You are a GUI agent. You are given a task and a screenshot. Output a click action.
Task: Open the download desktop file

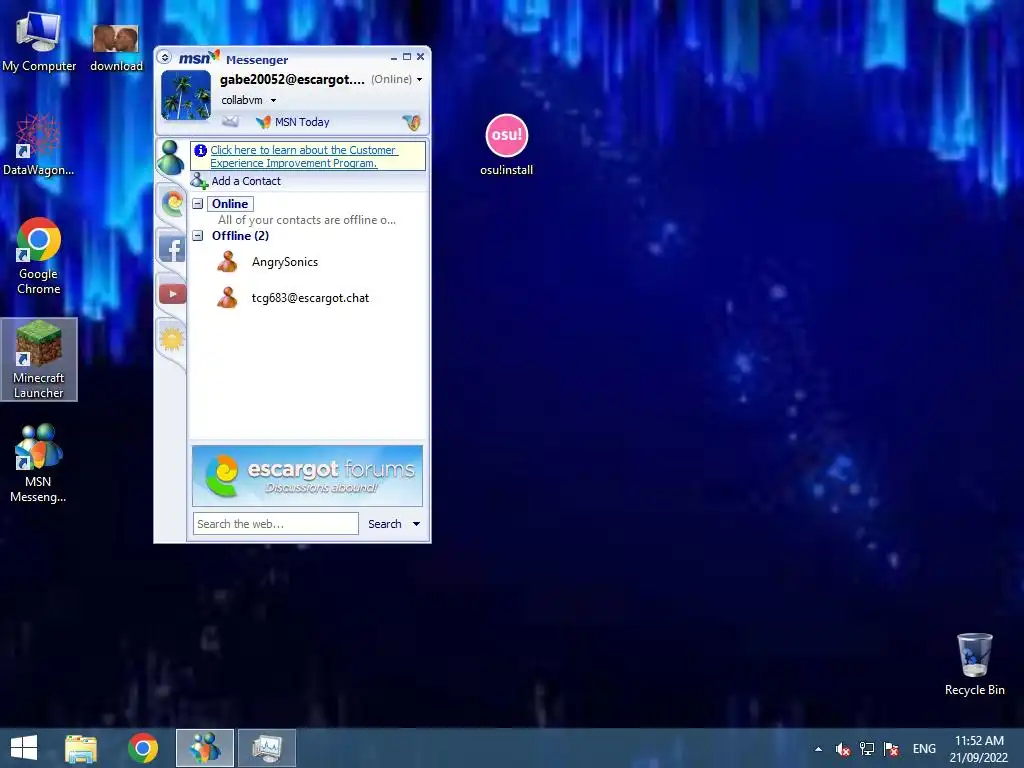(x=116, y=46)
